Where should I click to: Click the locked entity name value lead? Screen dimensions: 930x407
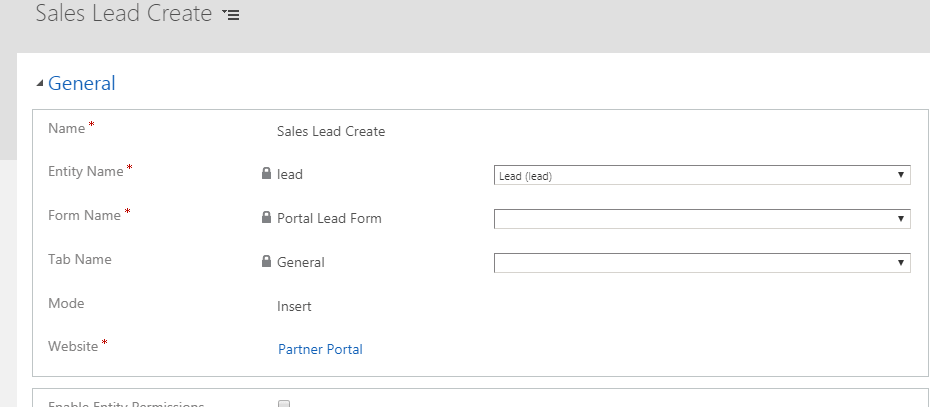(x=290, y=174)
